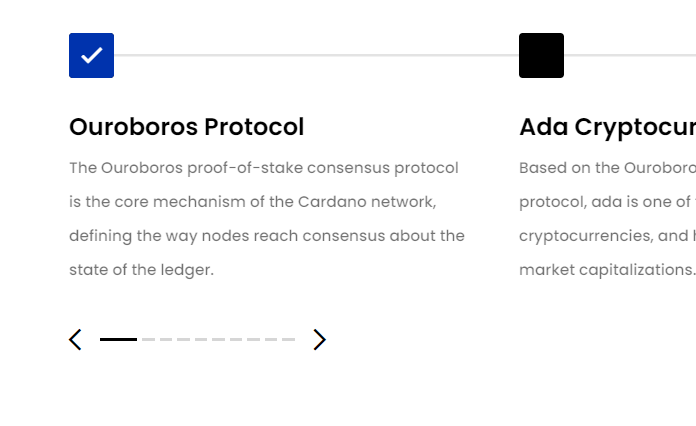Select the active black pagination bar
This screenshot has width=696, height=426.
click(x=119, y=339)
